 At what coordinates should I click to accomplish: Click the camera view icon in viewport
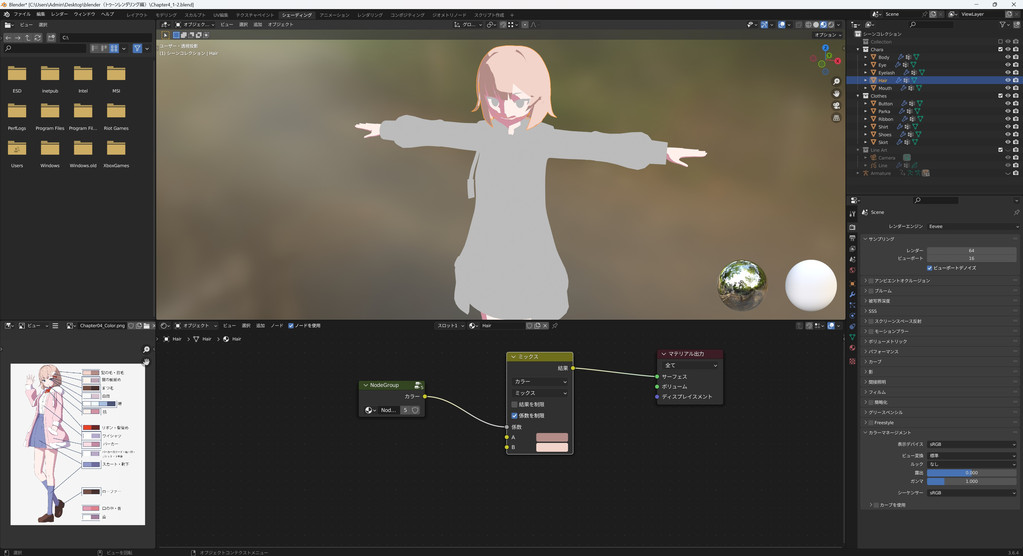pos(837,106)
